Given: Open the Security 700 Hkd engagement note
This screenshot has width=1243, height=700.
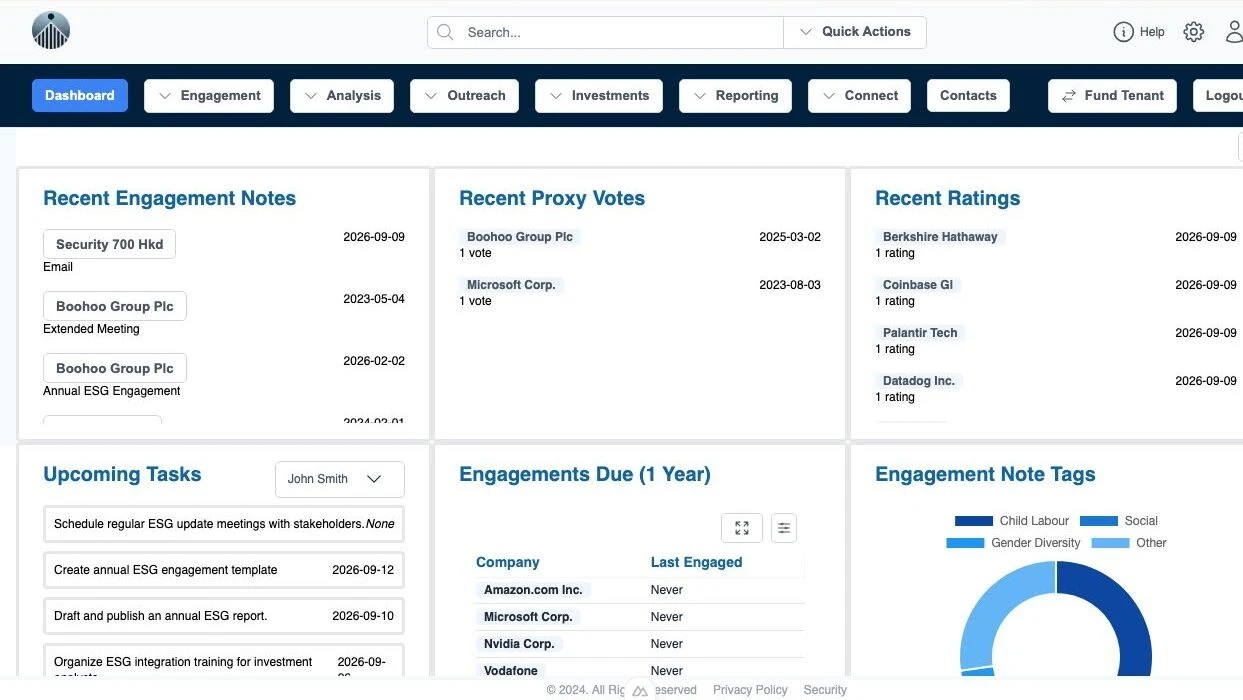Looking at the screenshot, I should (x=110, y=245).
